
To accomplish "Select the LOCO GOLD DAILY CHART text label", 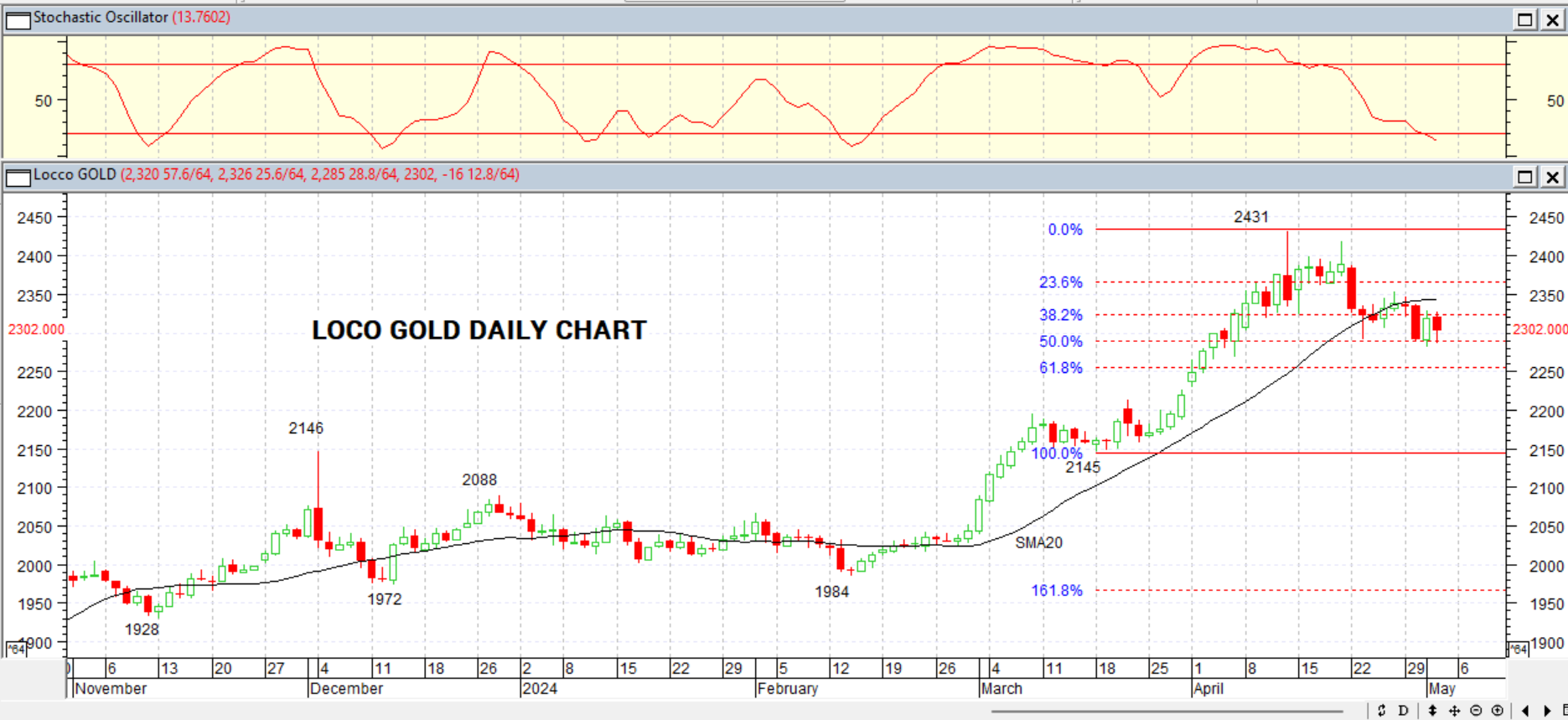I will tap(479, 330).
